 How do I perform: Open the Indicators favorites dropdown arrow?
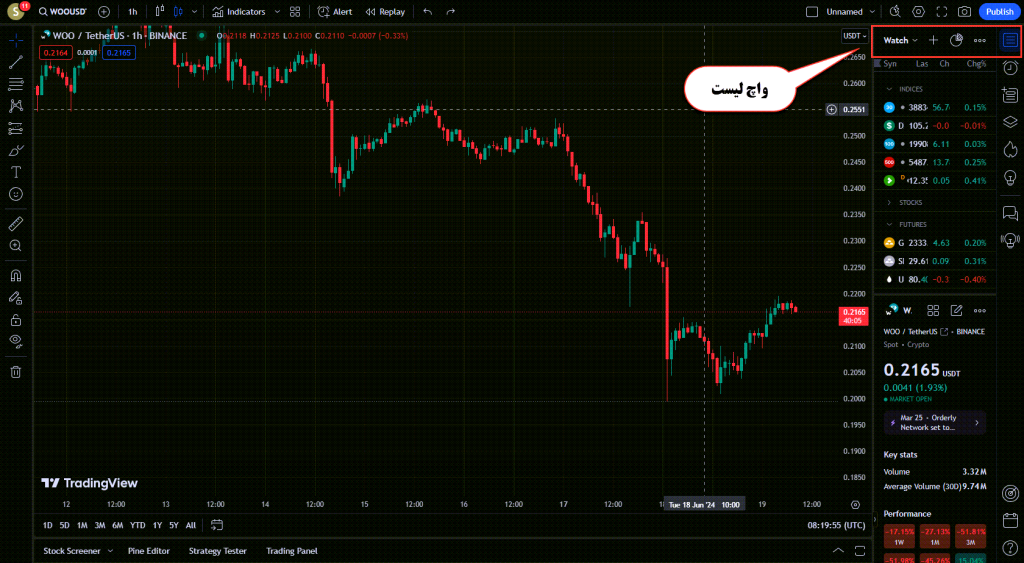pos(277,12)
